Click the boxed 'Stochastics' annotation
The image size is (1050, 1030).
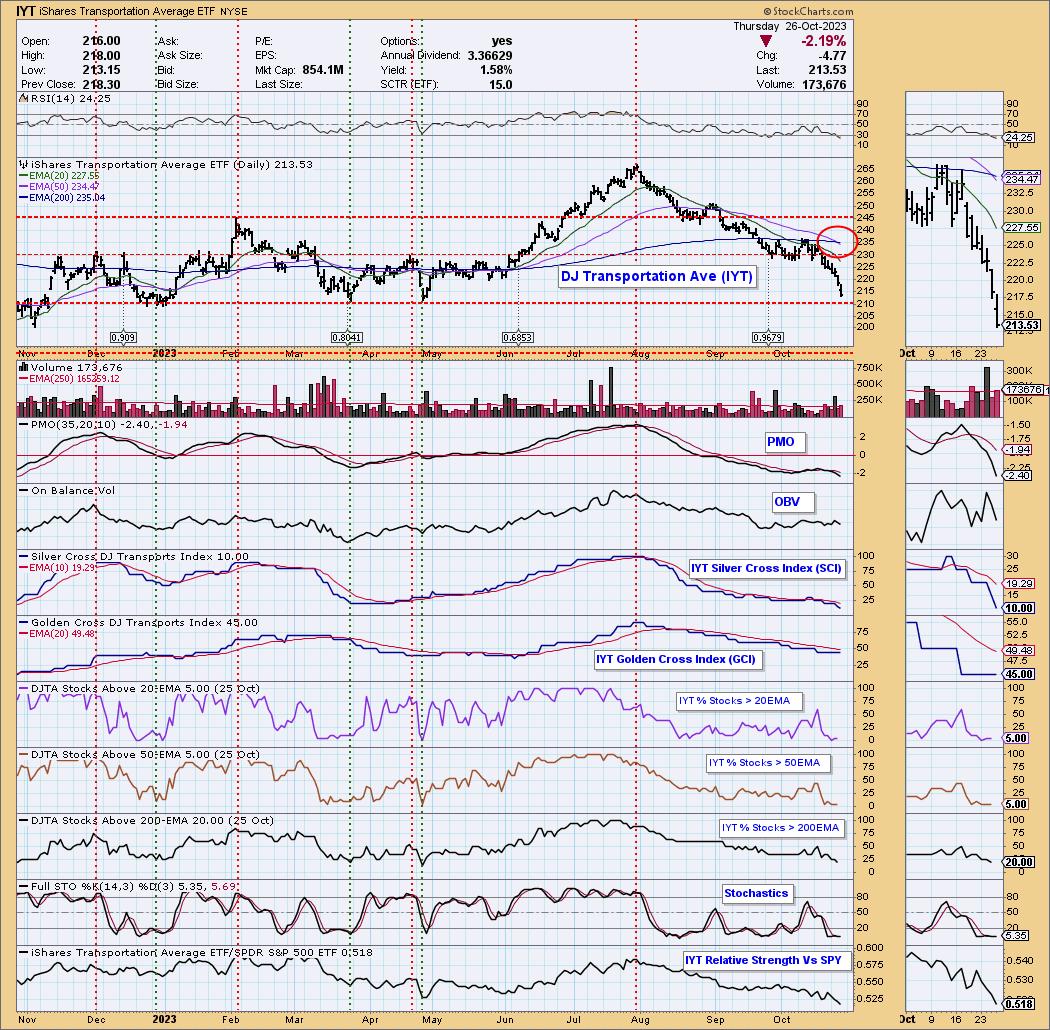click(x=756, y=893)
